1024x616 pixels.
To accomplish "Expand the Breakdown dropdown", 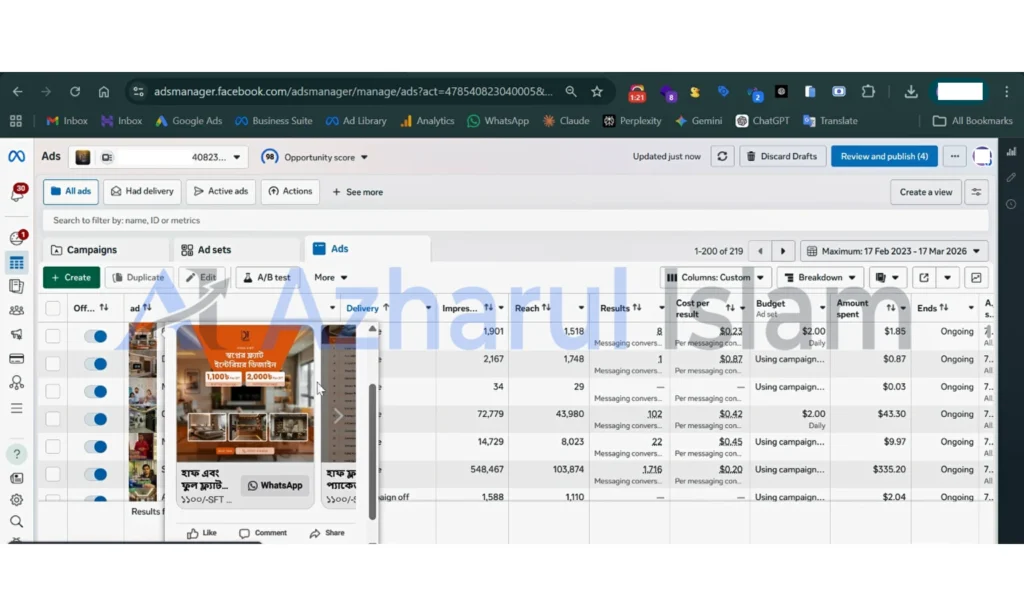I will pos(820,278).
